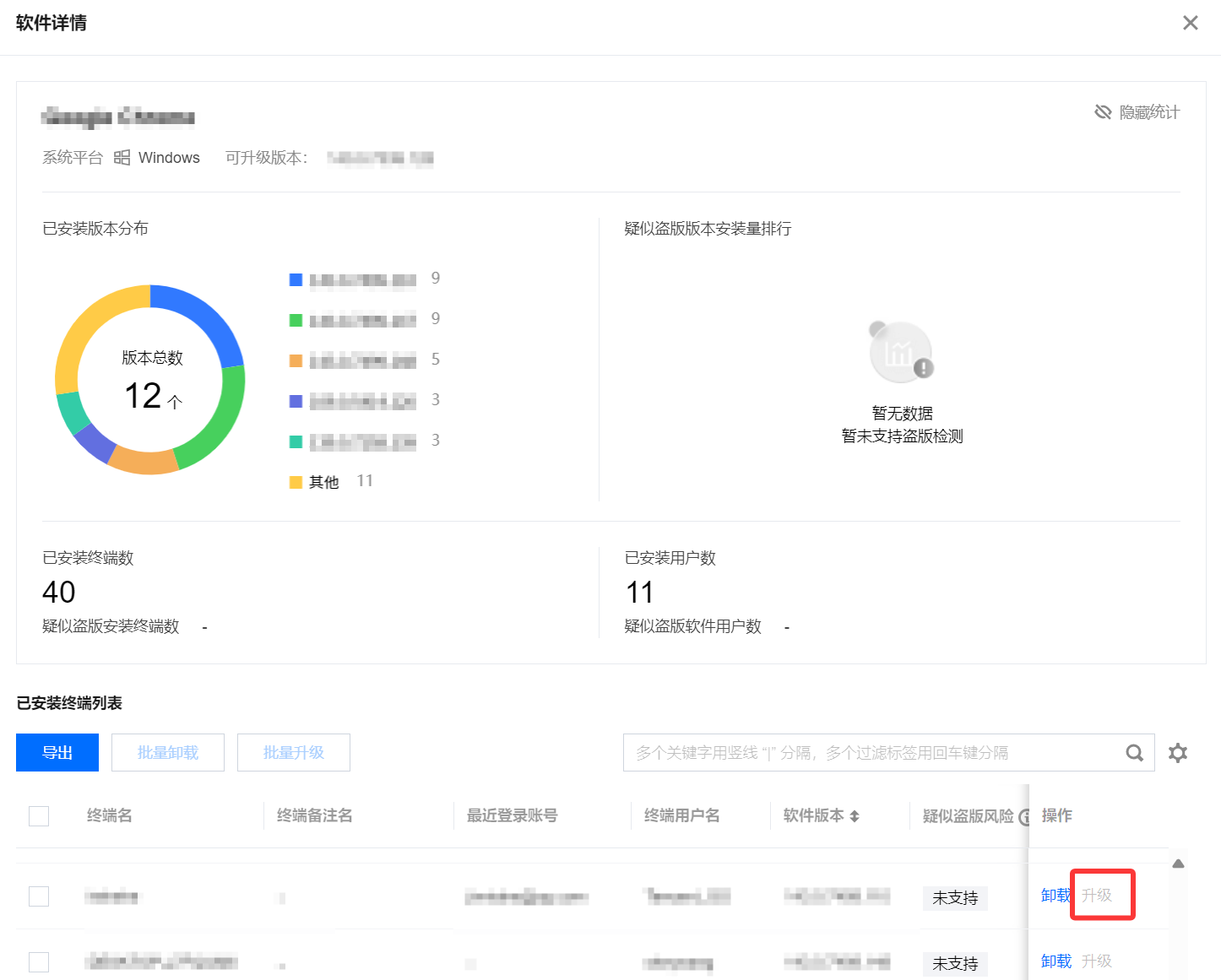Viewport: 1221px width, 980px height.
Task: Click 升级 link in first row
Action: pyautogui.click(x=1097, y=896)
